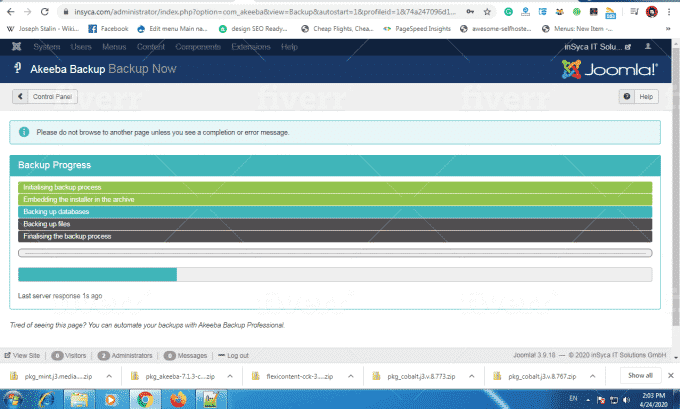This screenshot has width=680, height=409.
Task: Click the View Site link
Action: point(22,355)
